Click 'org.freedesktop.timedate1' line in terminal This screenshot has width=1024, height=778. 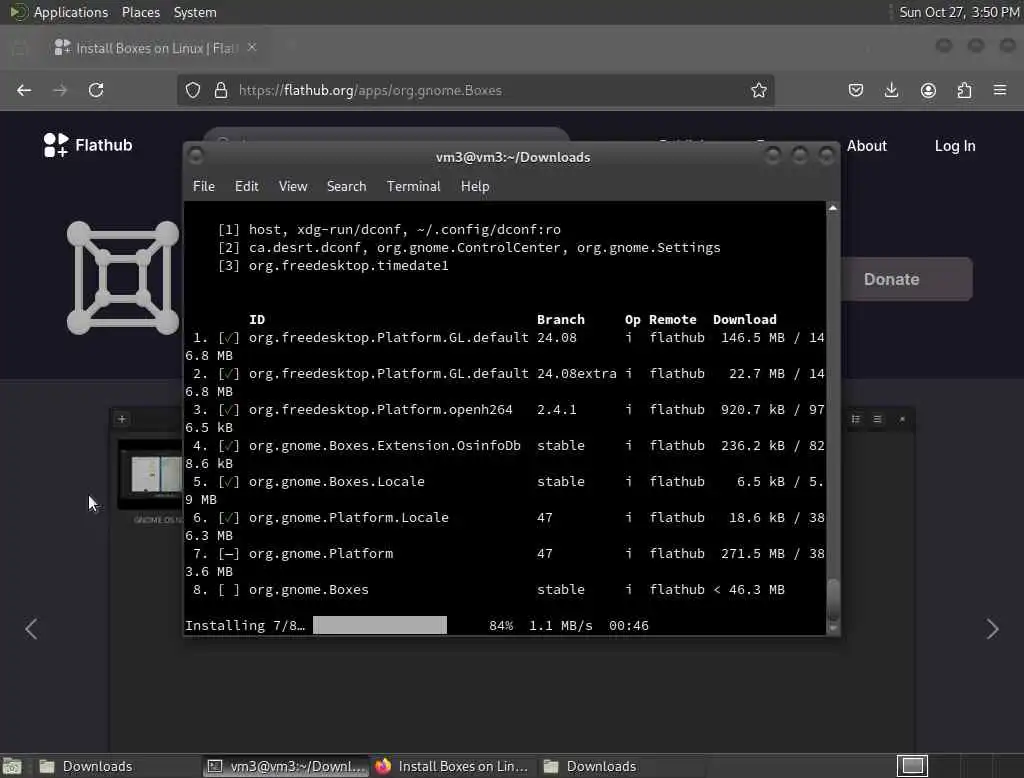pyautogui.click(x=348, y=265)
